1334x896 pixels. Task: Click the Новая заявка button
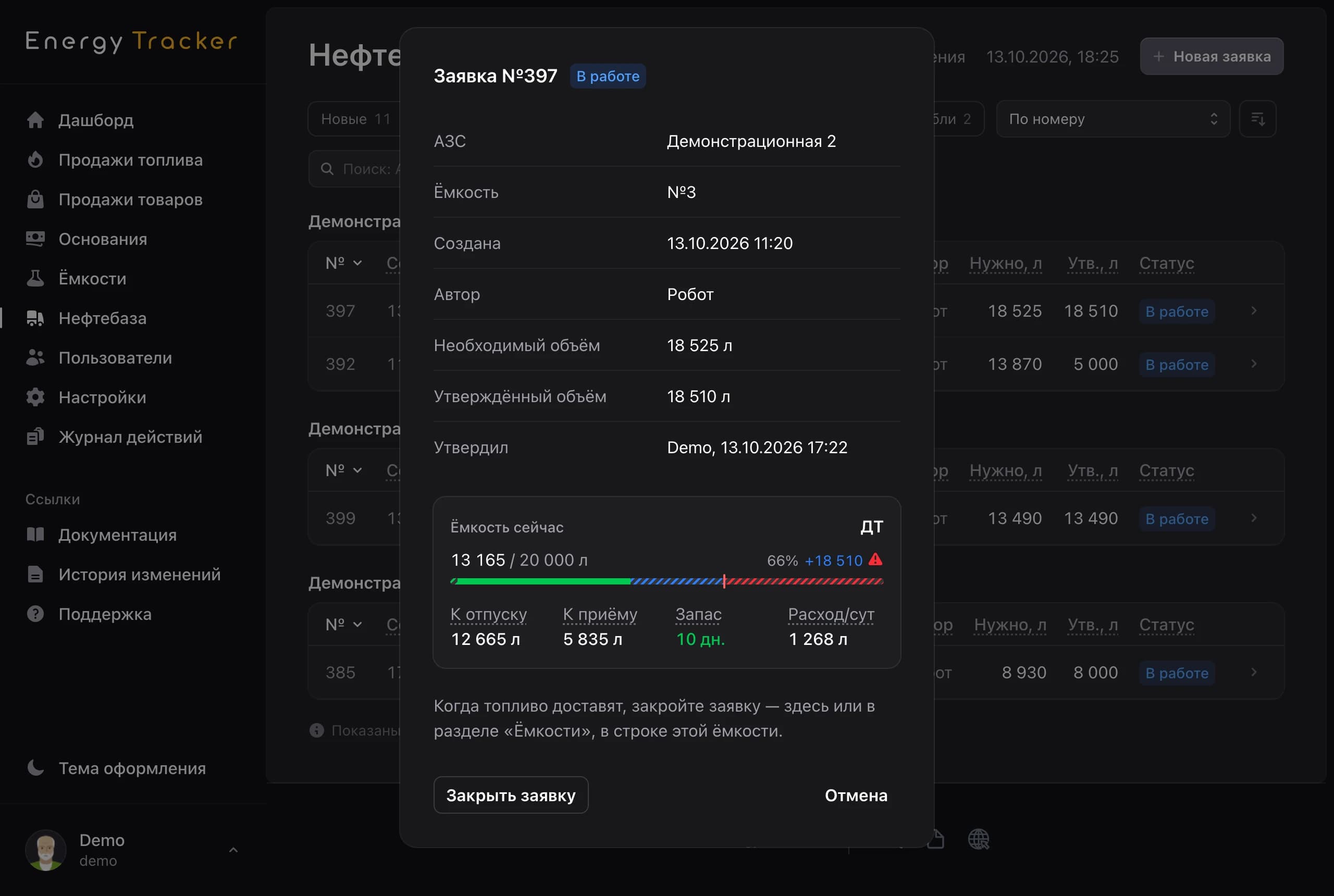[x=1212, y=56]
